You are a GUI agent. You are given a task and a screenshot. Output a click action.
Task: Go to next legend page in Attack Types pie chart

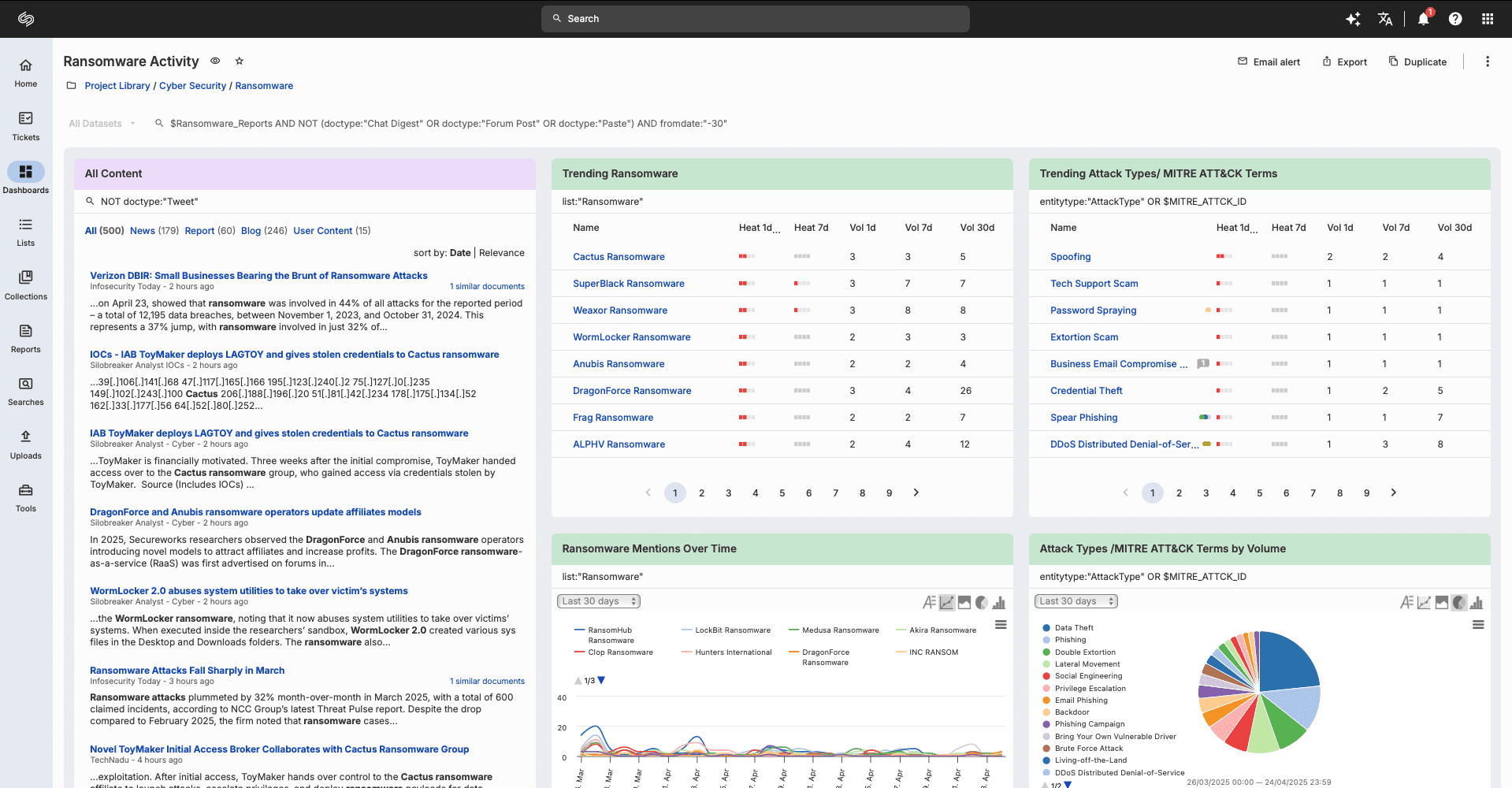click(1067, 785)
